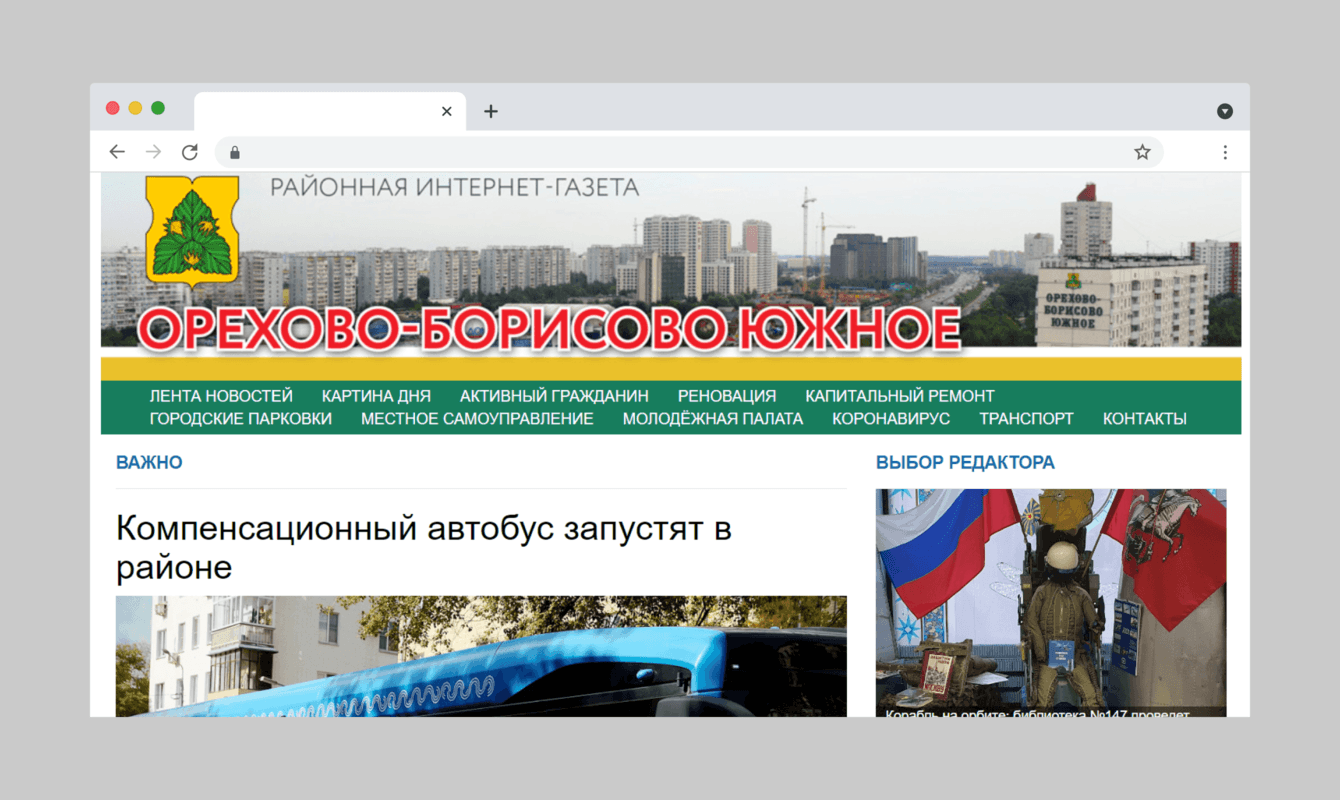Click the browser back navigation arrow
Image resolution: width=1340 pixels, height=800 pixels.
point(117,151)
